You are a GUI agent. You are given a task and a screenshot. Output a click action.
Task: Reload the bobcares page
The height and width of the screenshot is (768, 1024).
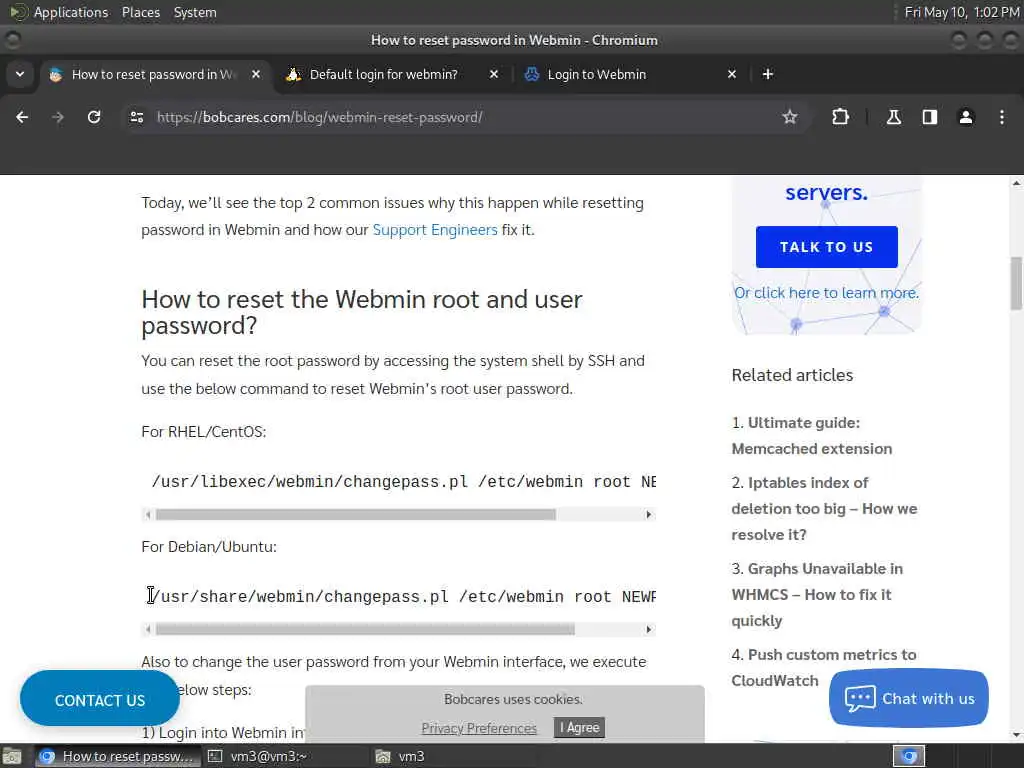94,117
